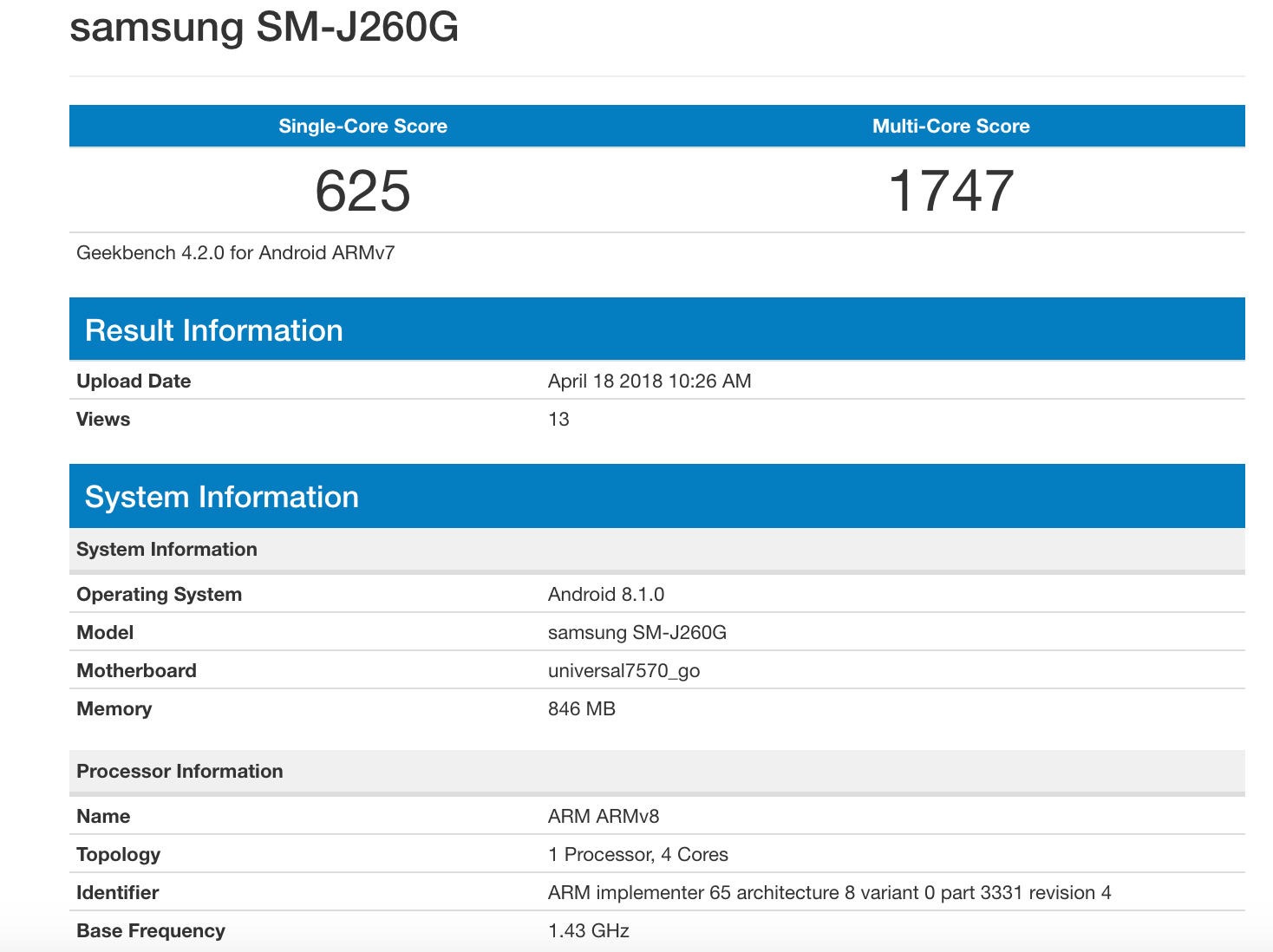Select the upload date April 18 2018 value
The image size is (1273, 952).
[x=649, y=381]
